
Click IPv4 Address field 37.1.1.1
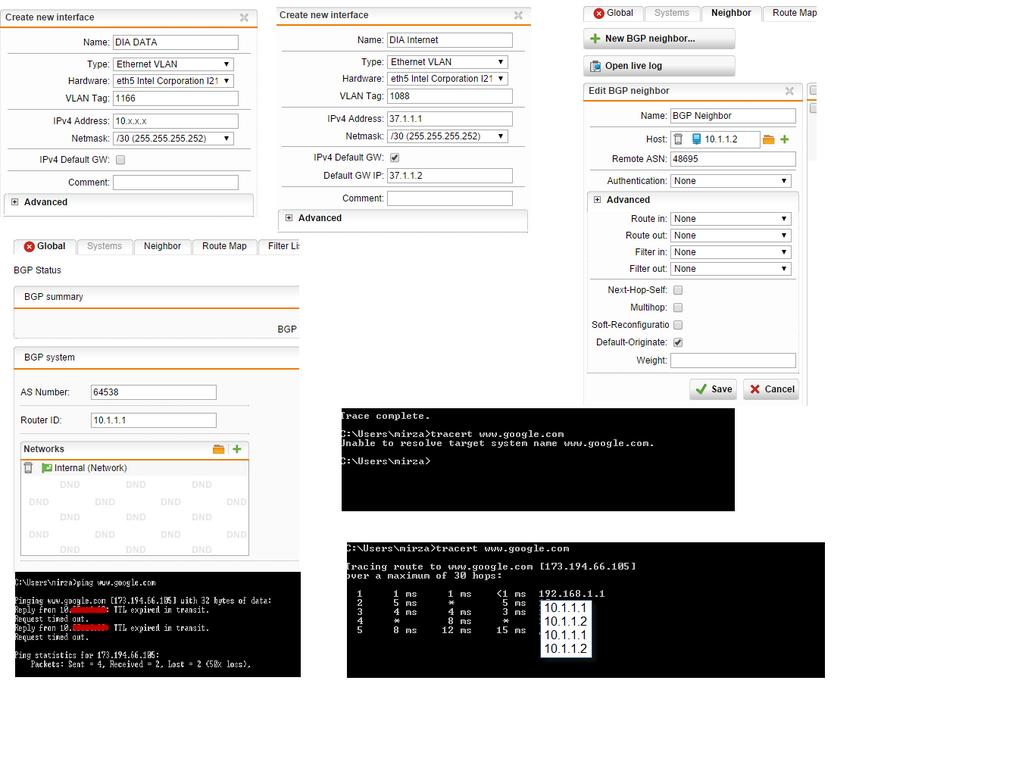(x=450, y=118)
